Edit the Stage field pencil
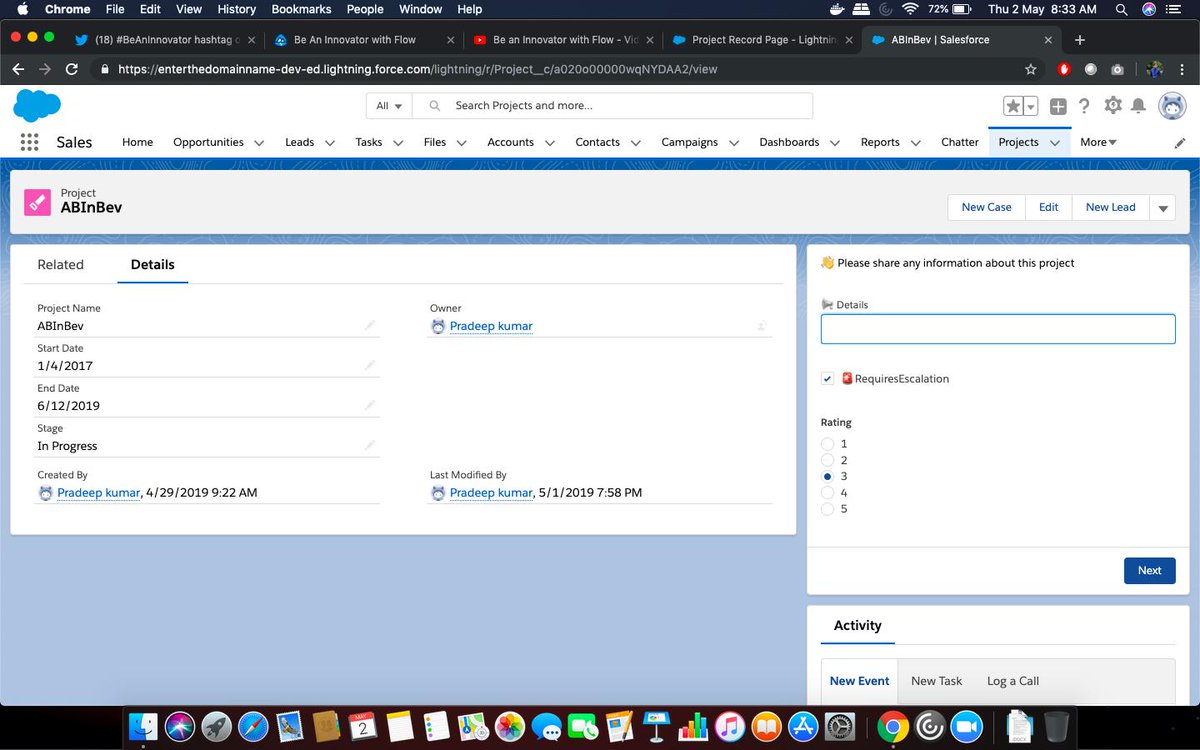Viewport: 1200px width, 750px height. 370,445
